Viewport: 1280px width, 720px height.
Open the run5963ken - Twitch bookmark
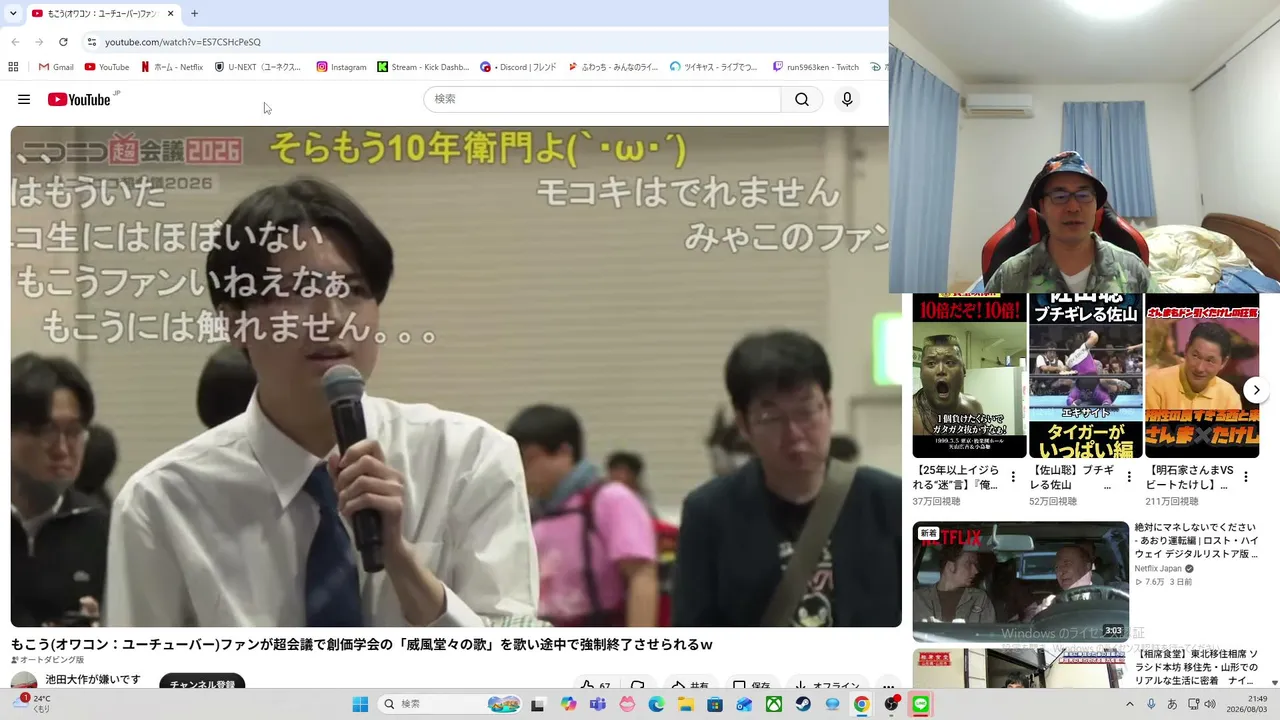[816, 67]
